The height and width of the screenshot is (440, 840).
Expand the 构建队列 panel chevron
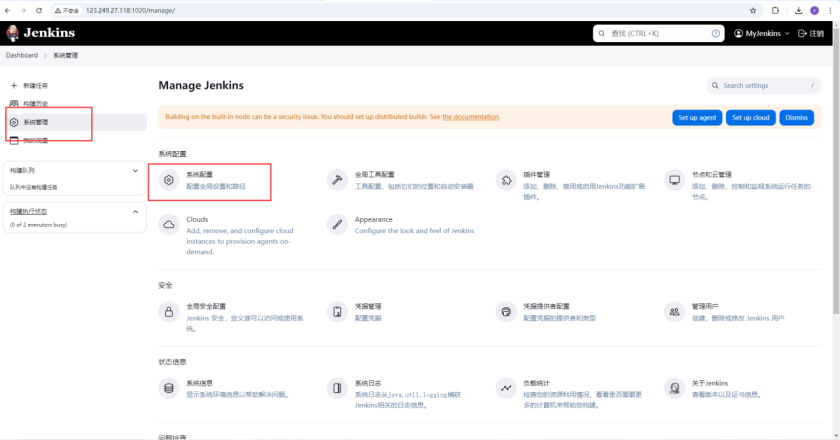pyautogui.click(x=135, y=170)
